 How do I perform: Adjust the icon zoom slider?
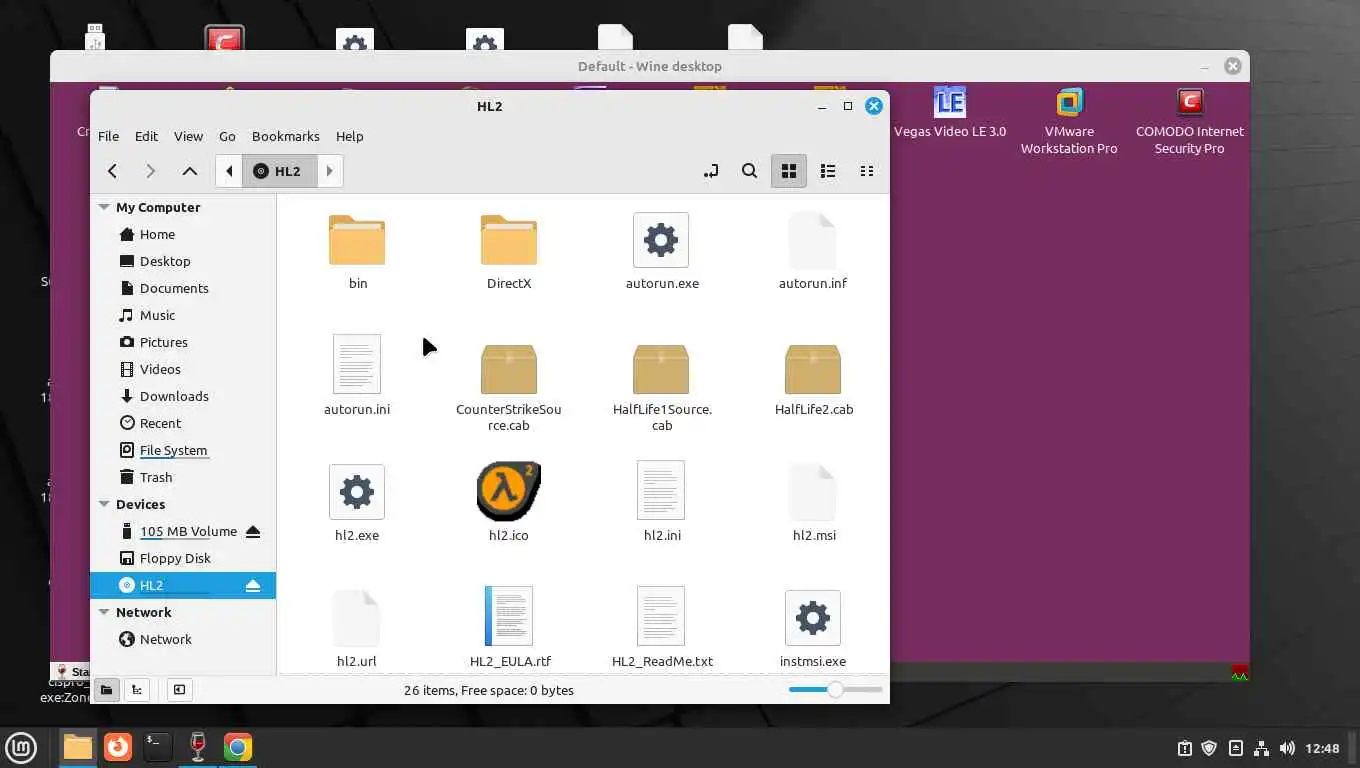(x=835, y=689)
